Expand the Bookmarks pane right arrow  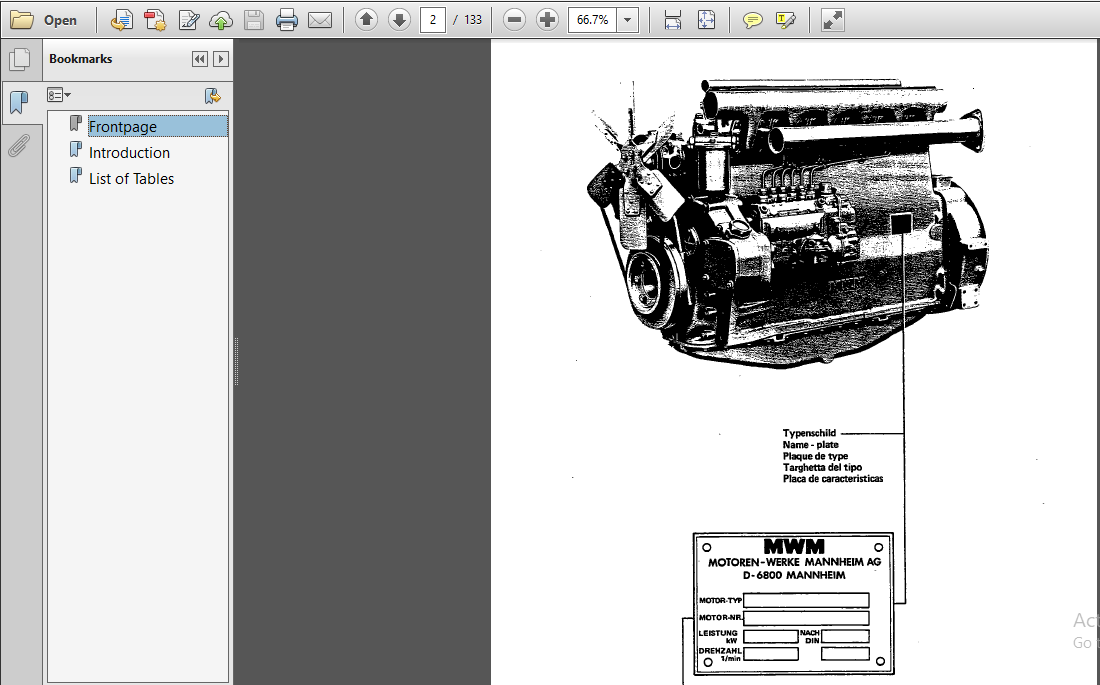click(221, 59)
